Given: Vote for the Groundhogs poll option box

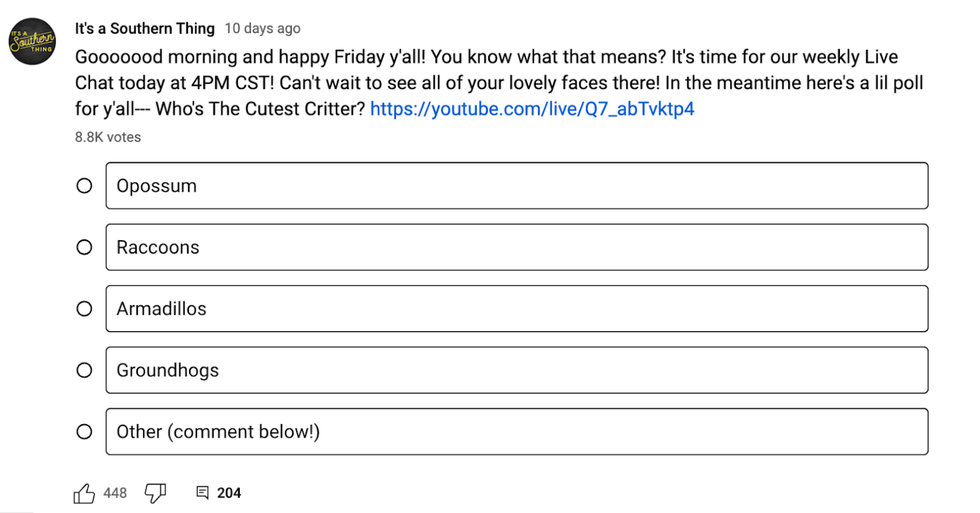Looking at the screenshot, I should tap(516, 370).
